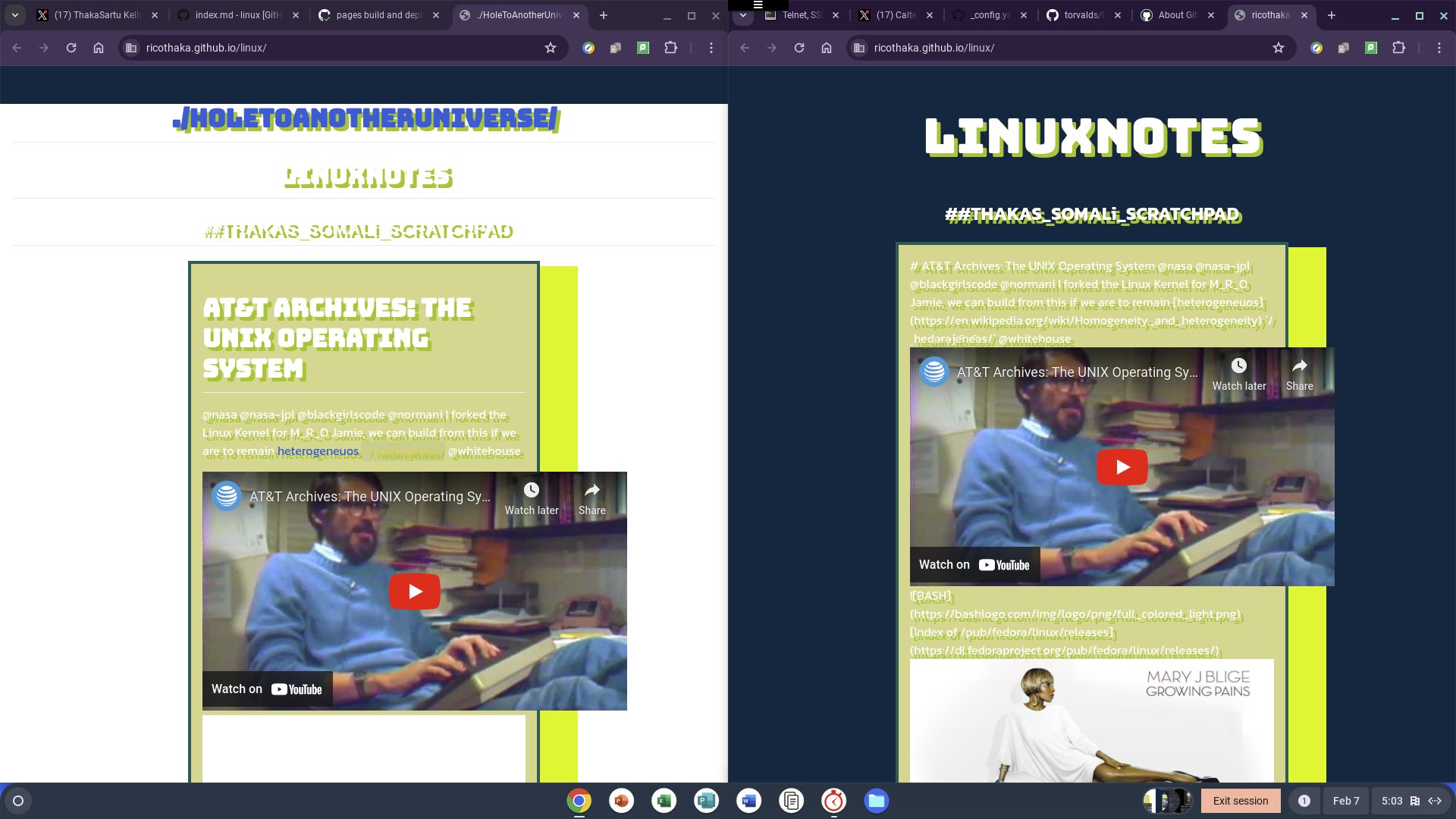This screenshot has height=819, width=1456.
Task: Open the AT&T channel avatar on left video
Action: [226, 496]
